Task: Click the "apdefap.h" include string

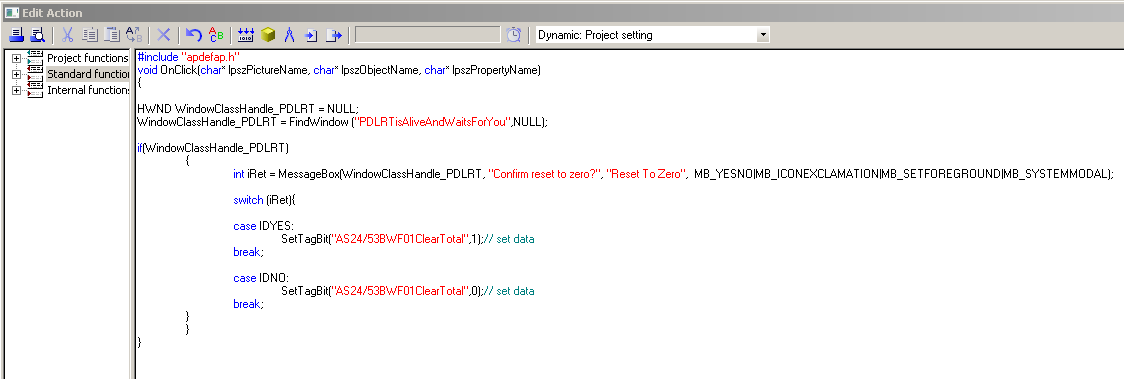Action: click(211, 57)
